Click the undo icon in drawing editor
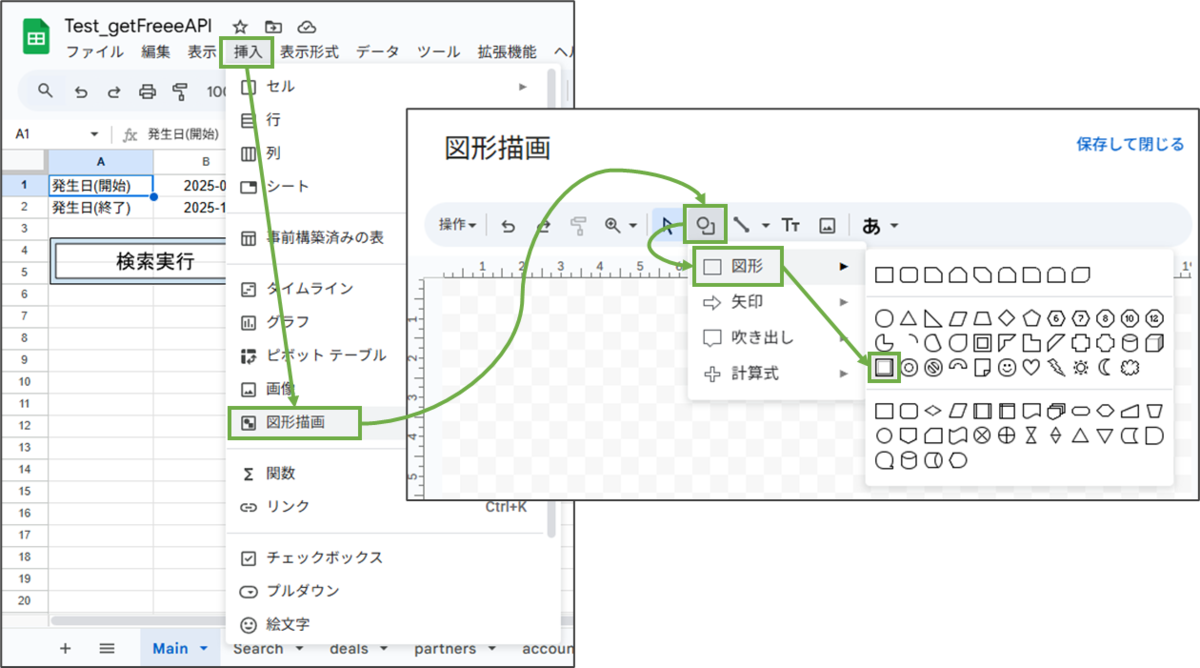 pyautogui.click(x=508, y=225)
